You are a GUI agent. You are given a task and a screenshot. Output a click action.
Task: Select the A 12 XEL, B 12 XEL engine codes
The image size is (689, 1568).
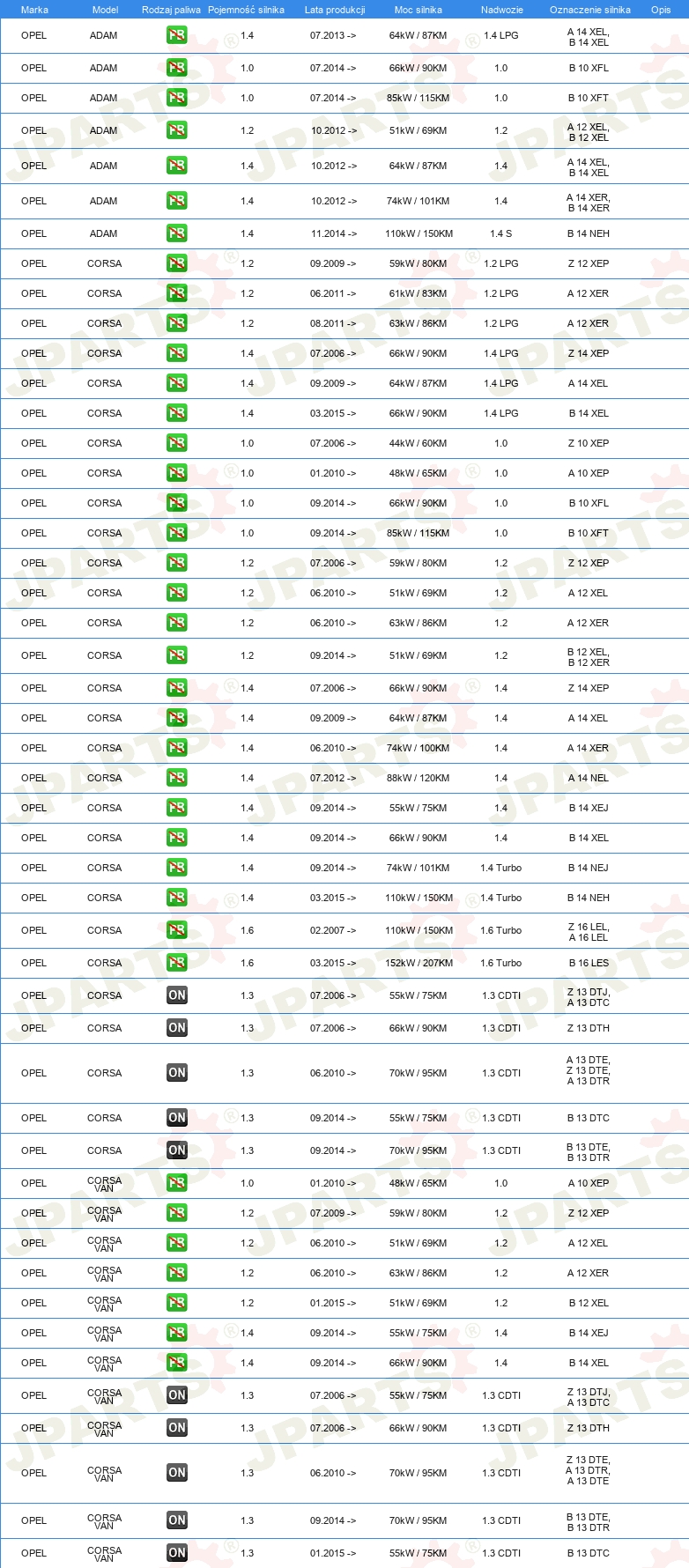[589, 132]
